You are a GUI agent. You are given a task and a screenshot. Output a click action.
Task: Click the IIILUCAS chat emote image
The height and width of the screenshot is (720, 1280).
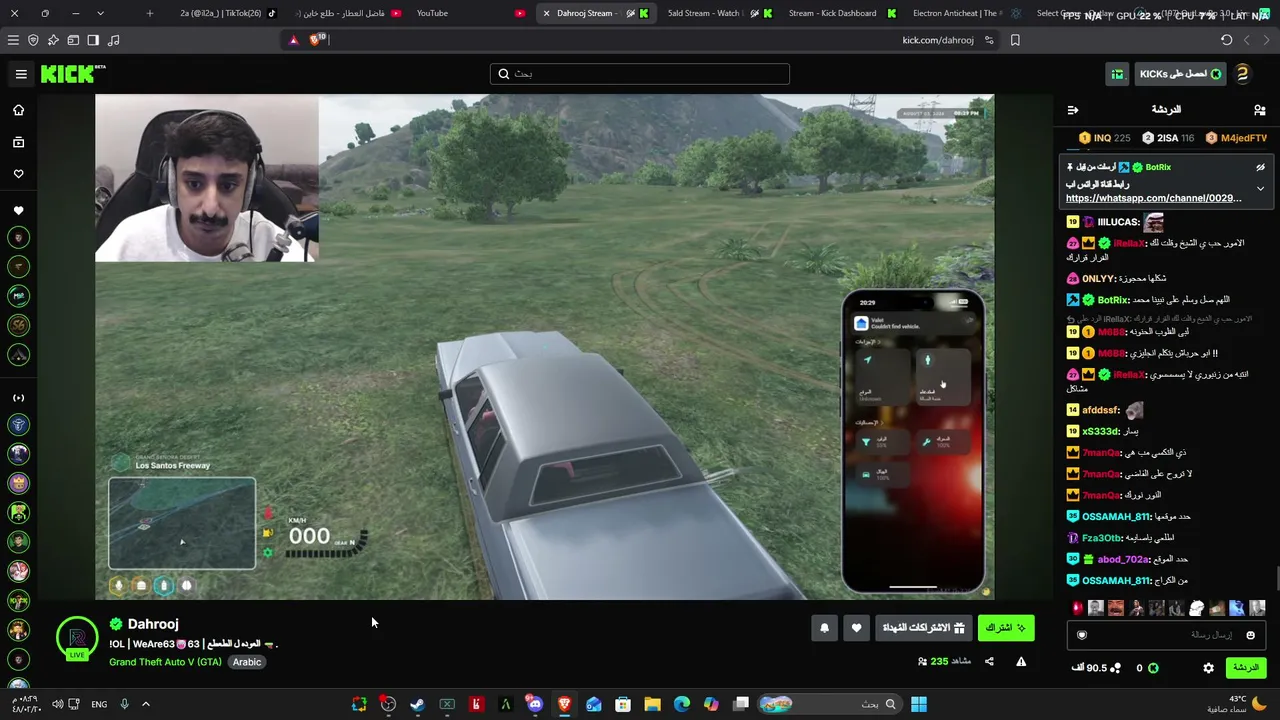click(1154, 222)
